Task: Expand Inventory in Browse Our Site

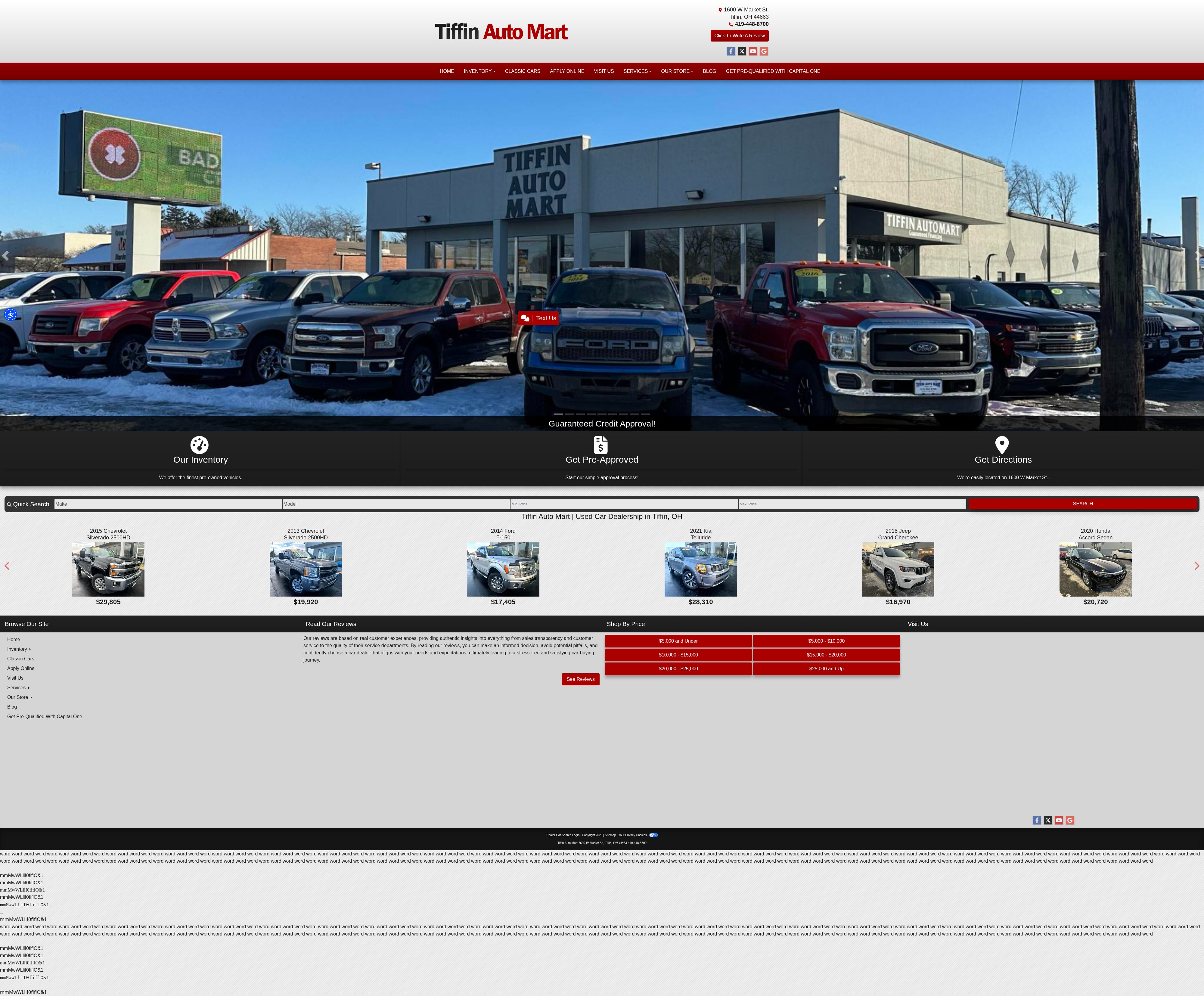Action: point(19,649)
